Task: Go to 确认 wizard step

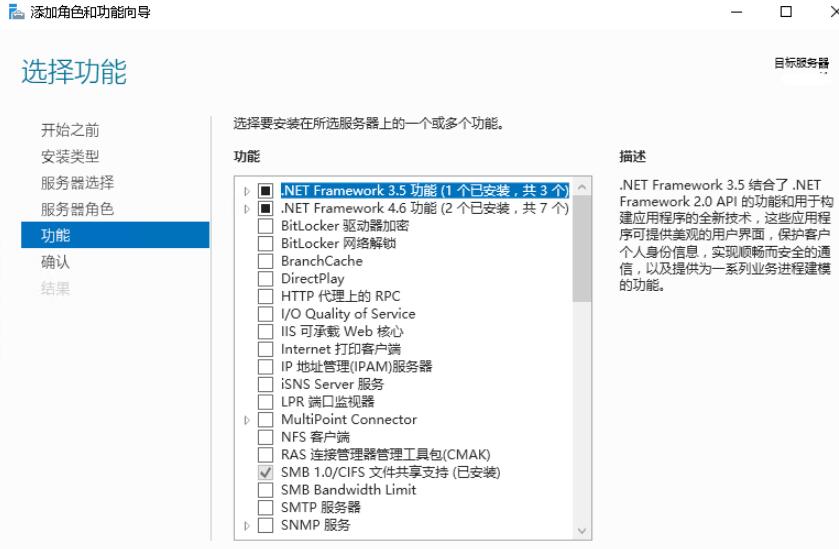Action: pyautogui.click(x=55, y=262)
